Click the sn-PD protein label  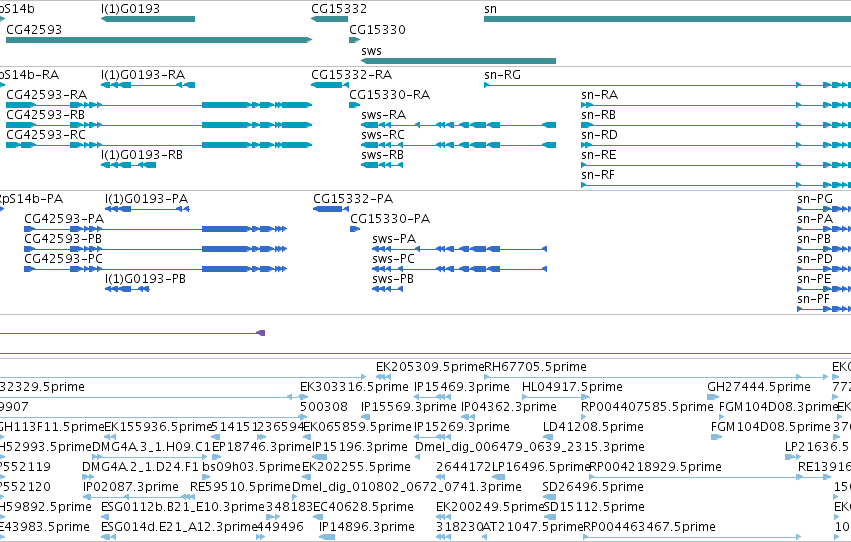click(815, 259)
